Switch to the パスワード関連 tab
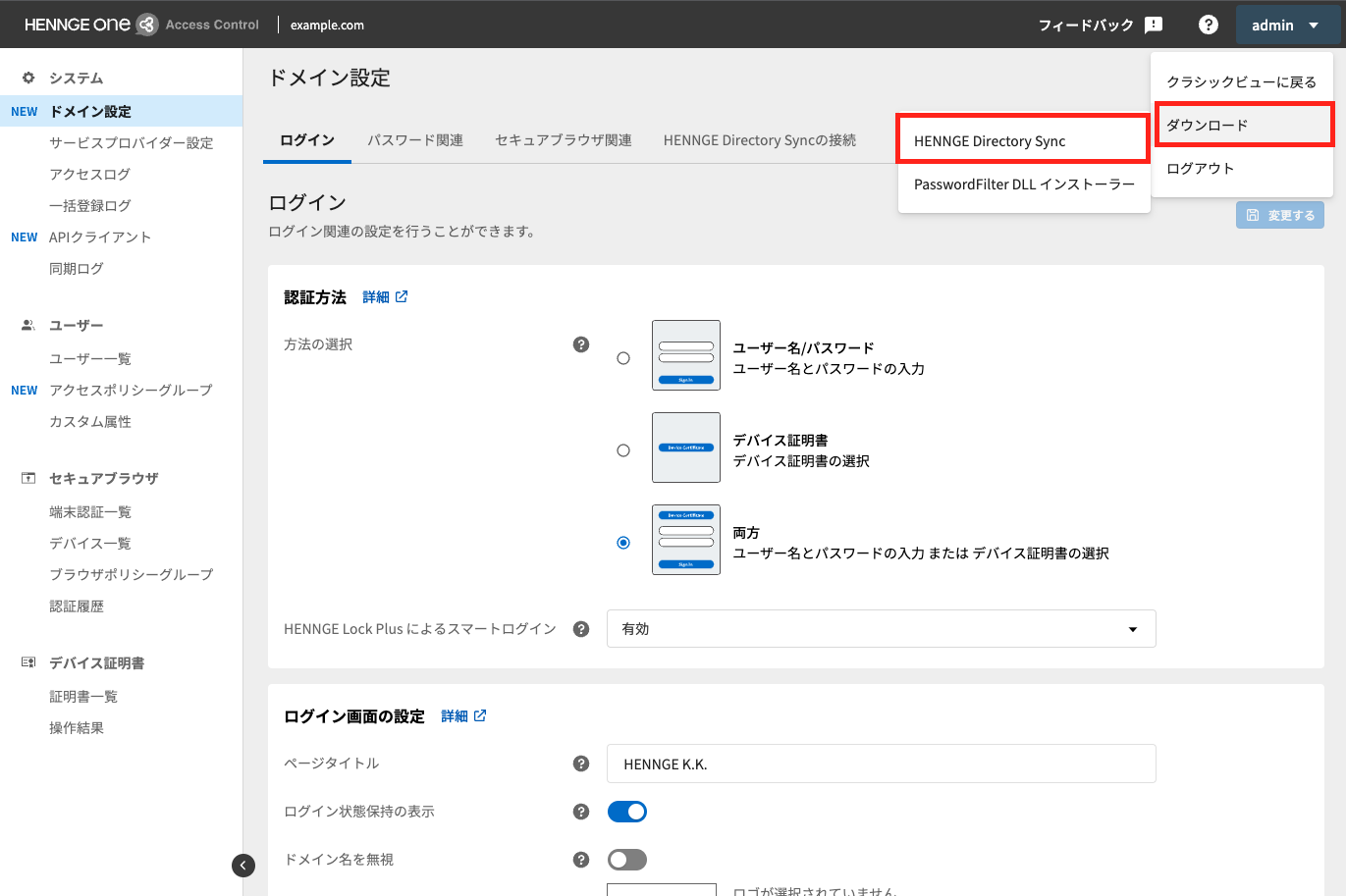 point(415,140)
